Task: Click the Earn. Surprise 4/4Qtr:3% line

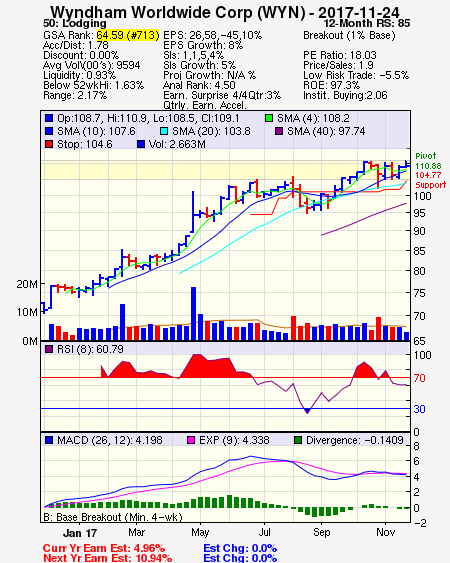Action: pyautogui.click(x=222, y=96)
